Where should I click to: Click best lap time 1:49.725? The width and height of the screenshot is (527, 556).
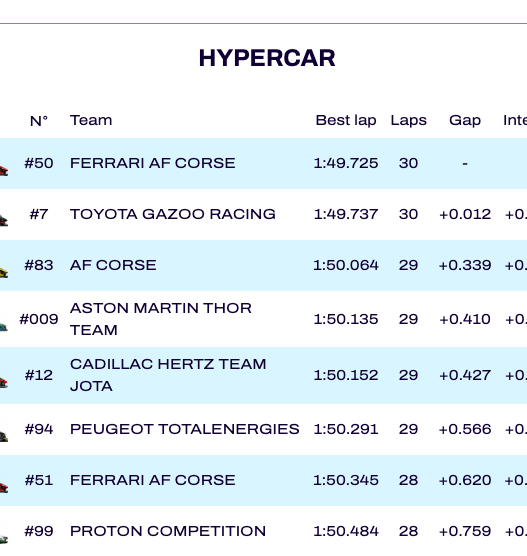point(346,163)
